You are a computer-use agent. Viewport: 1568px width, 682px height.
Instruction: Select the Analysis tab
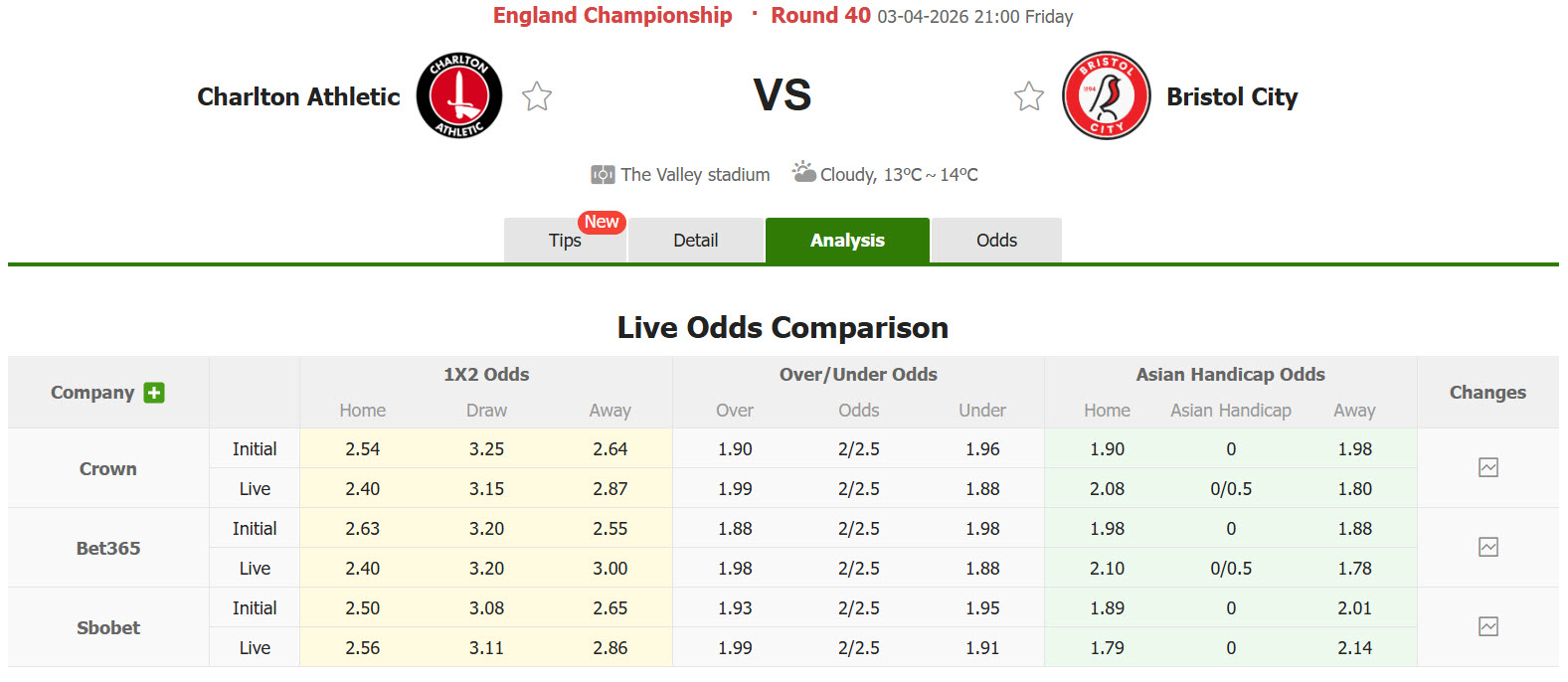pyautogui.click(x=846, y=240)
